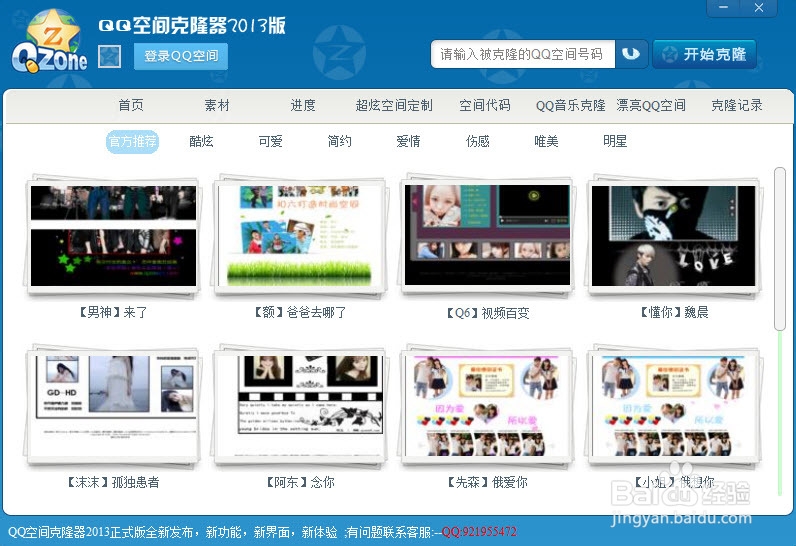The image size is (796, 546).
Task: Select the 伤感 category
Action: point(477,141)
